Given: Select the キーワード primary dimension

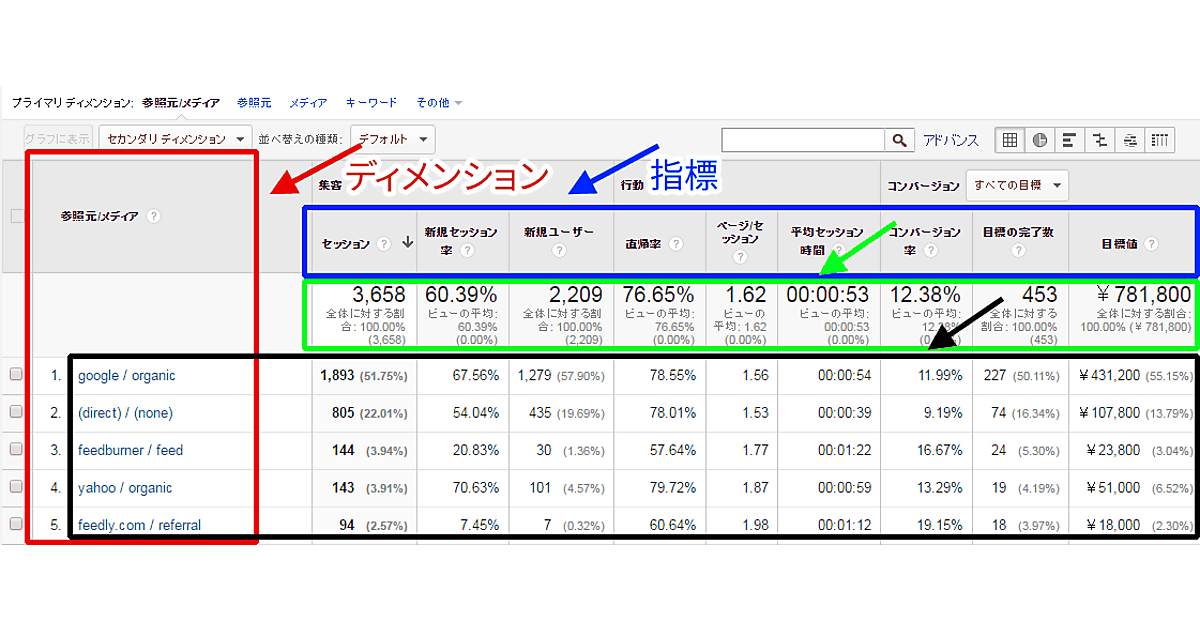Looking at the screenshot, I should [x=371, y=102].
